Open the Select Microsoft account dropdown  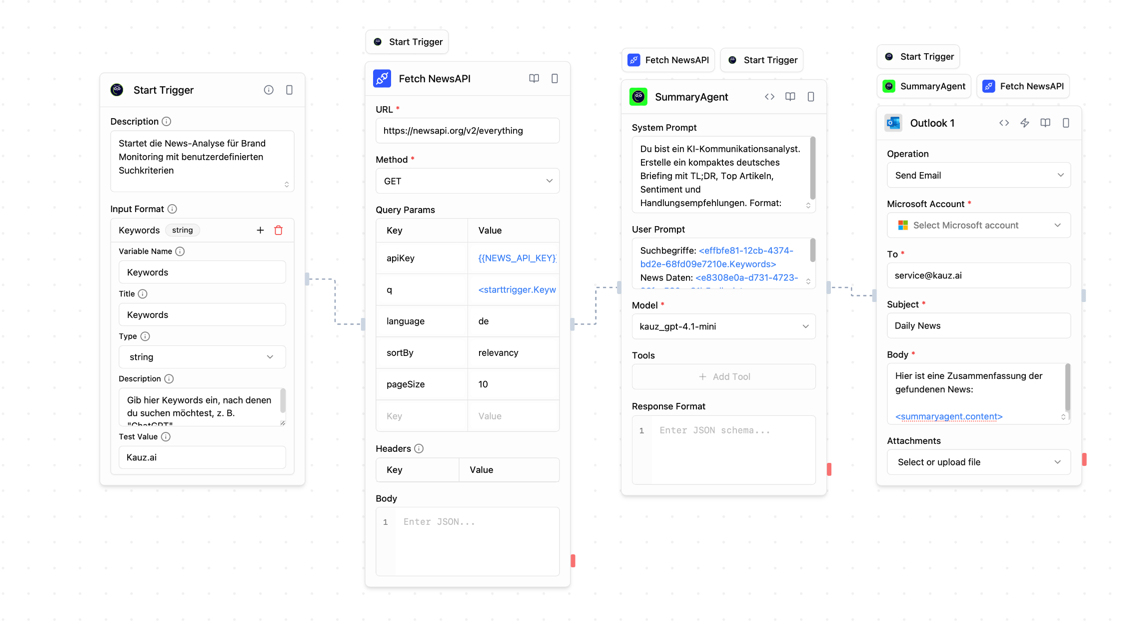pos(978,224)
